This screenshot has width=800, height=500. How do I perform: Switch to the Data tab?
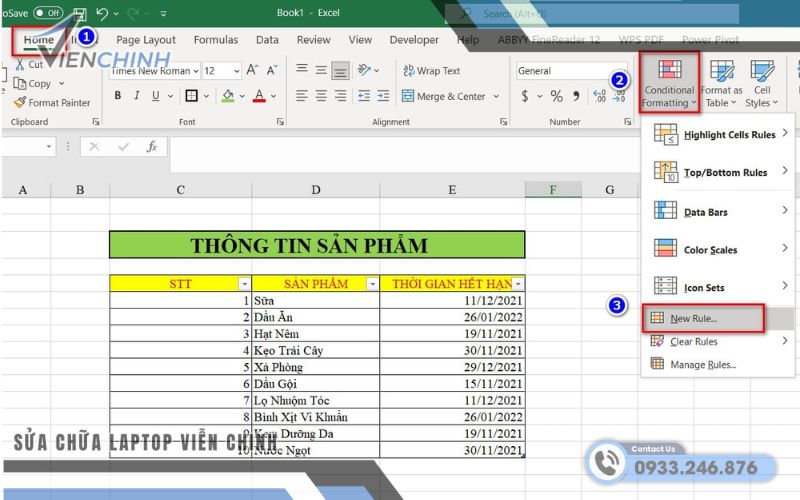coord(267,40)
